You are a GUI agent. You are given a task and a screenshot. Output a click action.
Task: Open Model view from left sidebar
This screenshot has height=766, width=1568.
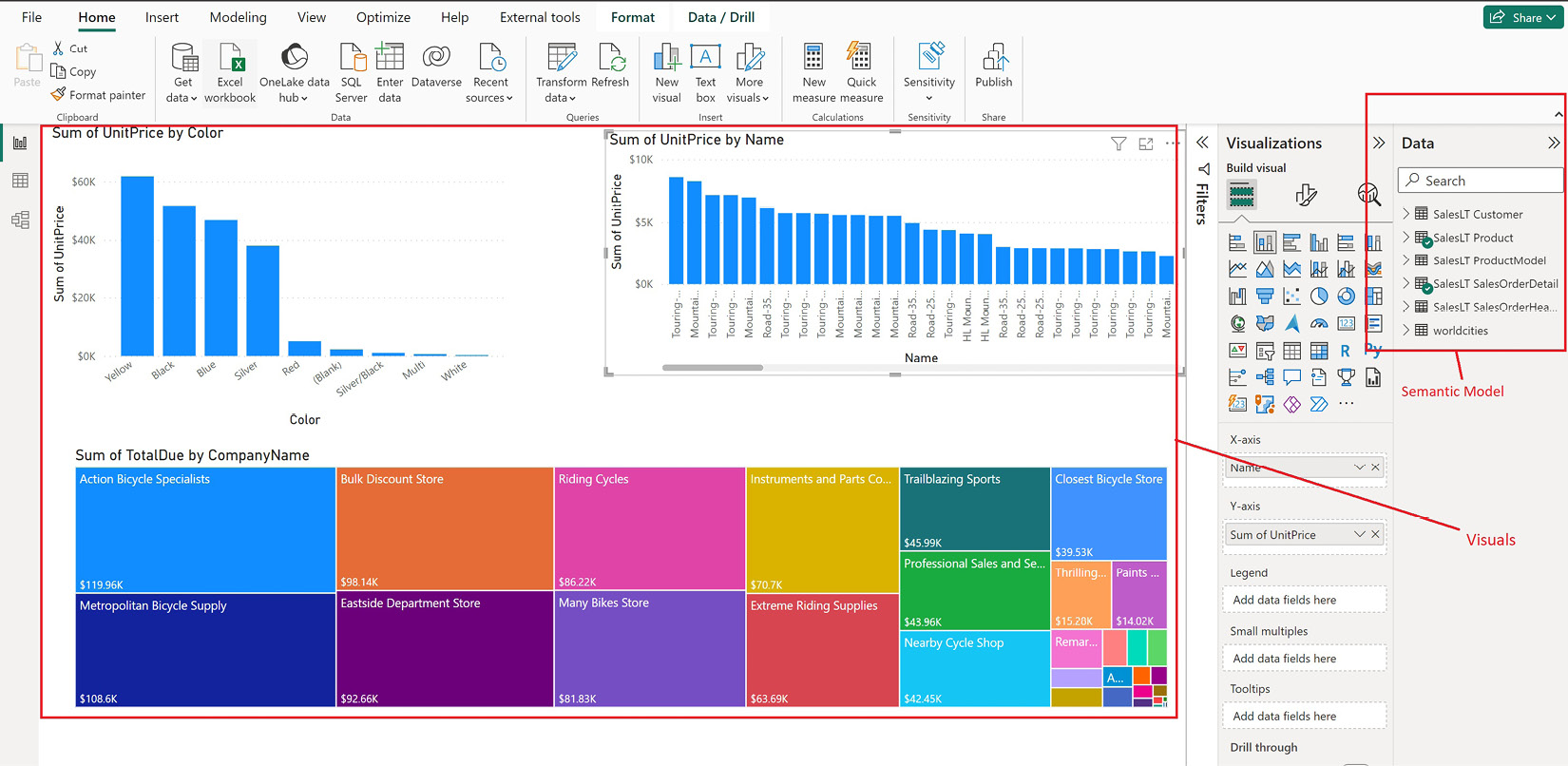click(20, 220)
